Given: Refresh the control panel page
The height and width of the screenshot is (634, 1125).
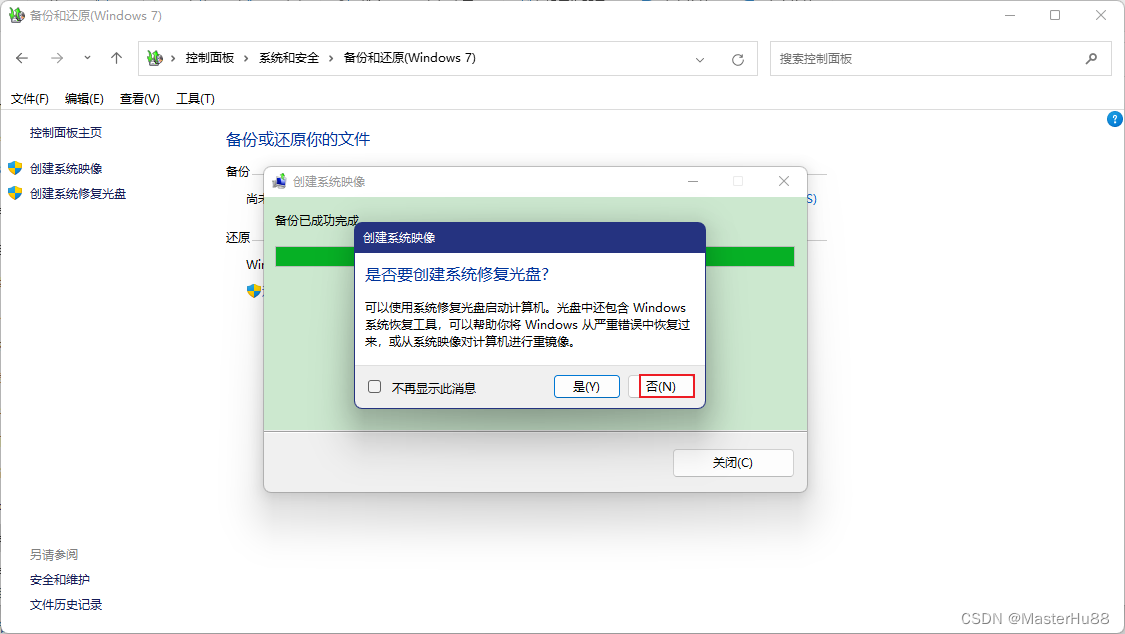Looking at the screenshot, I should [x=738, y=60].
